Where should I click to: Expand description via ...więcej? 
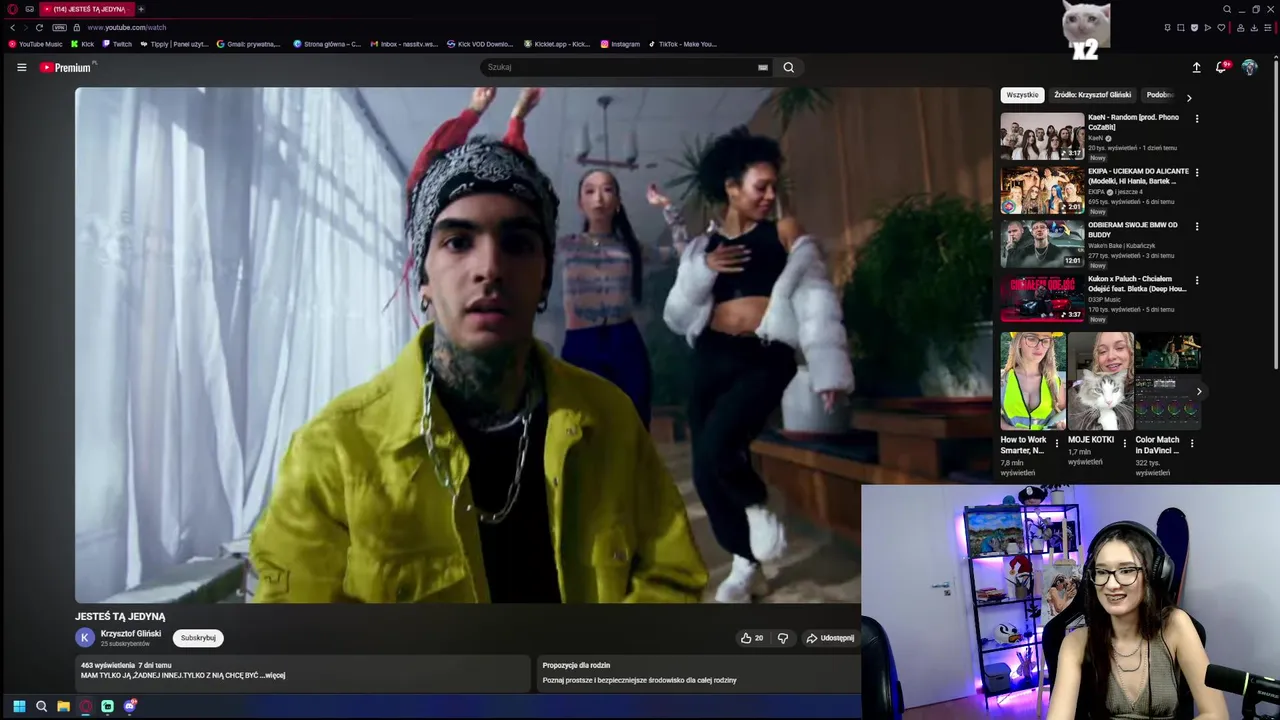(273, 675)
